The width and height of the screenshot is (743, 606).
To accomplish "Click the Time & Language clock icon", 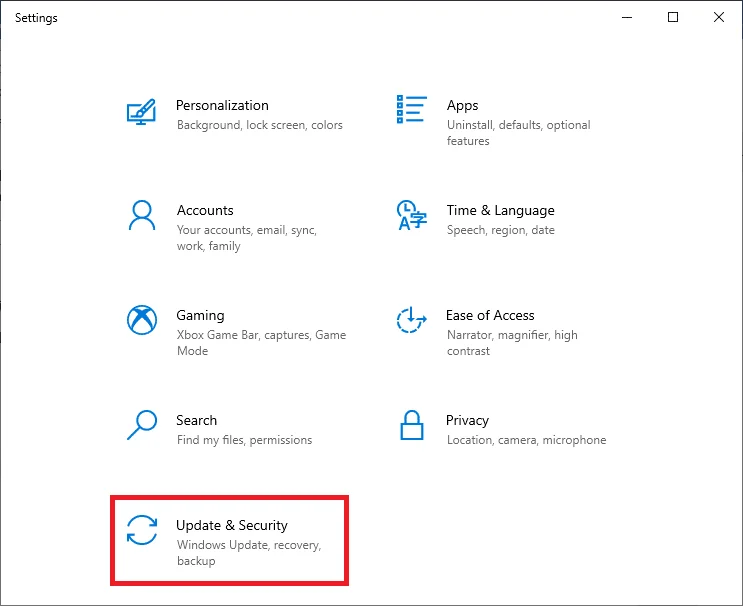I will tap(411, 215).
